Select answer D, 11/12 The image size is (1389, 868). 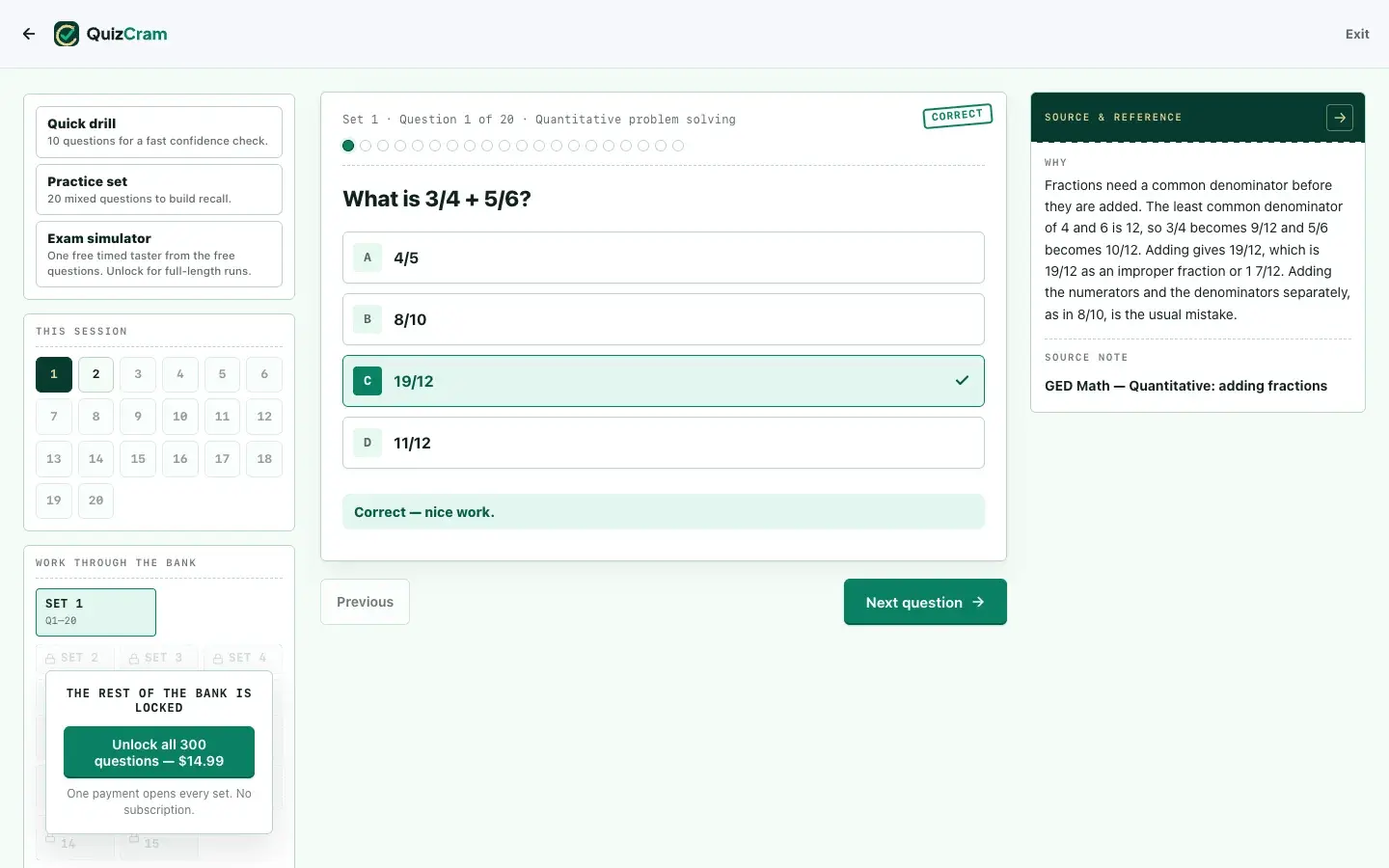click(x=664, y=443)
